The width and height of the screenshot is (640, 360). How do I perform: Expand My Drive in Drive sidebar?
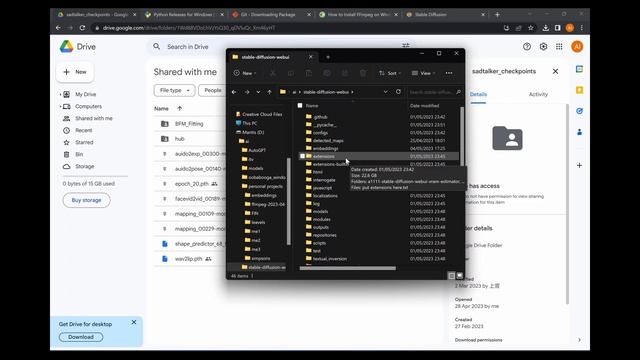(60, 94)
